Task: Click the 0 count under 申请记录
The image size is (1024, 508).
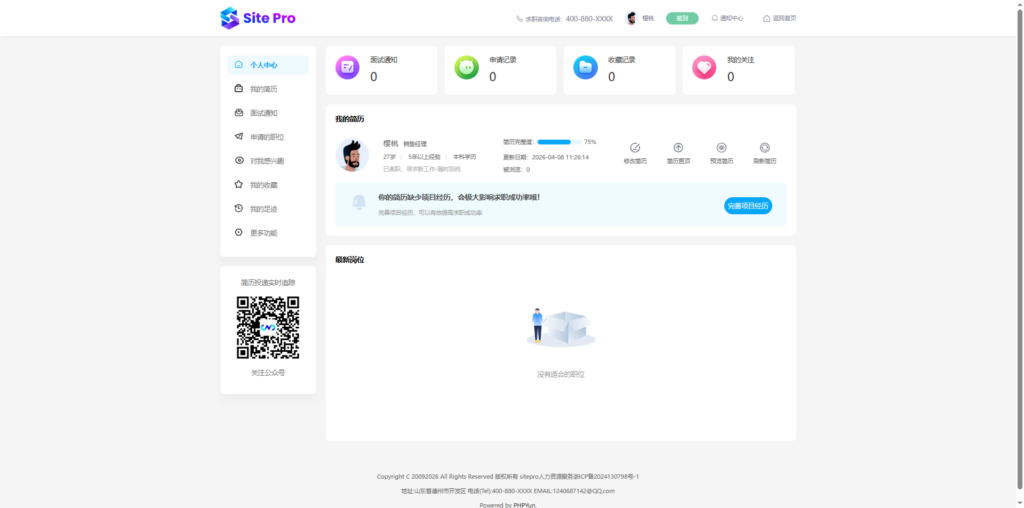Action: pyautogui.click(x=492, y=77)
